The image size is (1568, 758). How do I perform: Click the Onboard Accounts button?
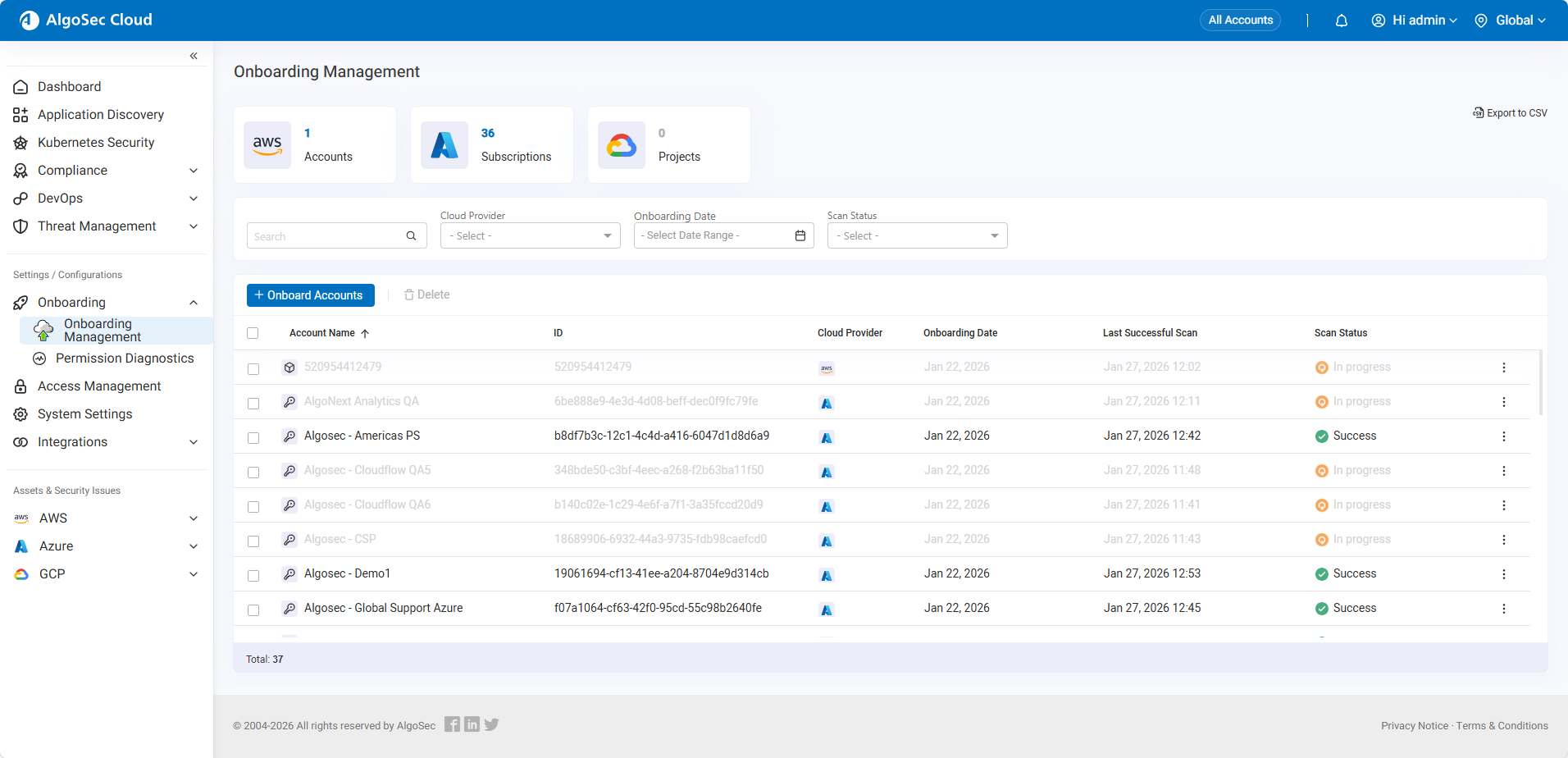[311, 295]
